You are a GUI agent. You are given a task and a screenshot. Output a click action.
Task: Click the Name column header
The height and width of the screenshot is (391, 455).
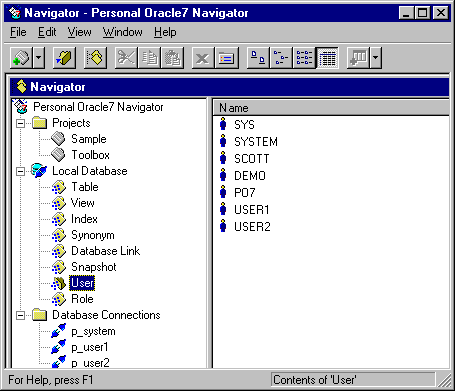coord(331,108)
